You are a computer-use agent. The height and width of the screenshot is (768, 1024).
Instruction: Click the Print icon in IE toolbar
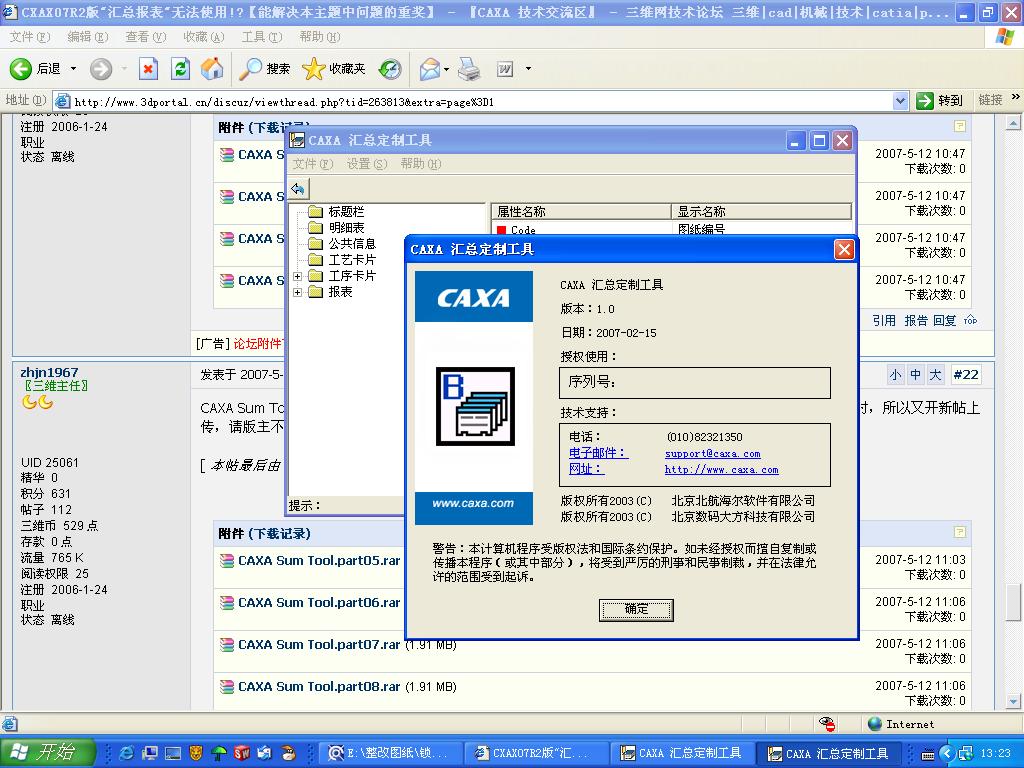468,69
